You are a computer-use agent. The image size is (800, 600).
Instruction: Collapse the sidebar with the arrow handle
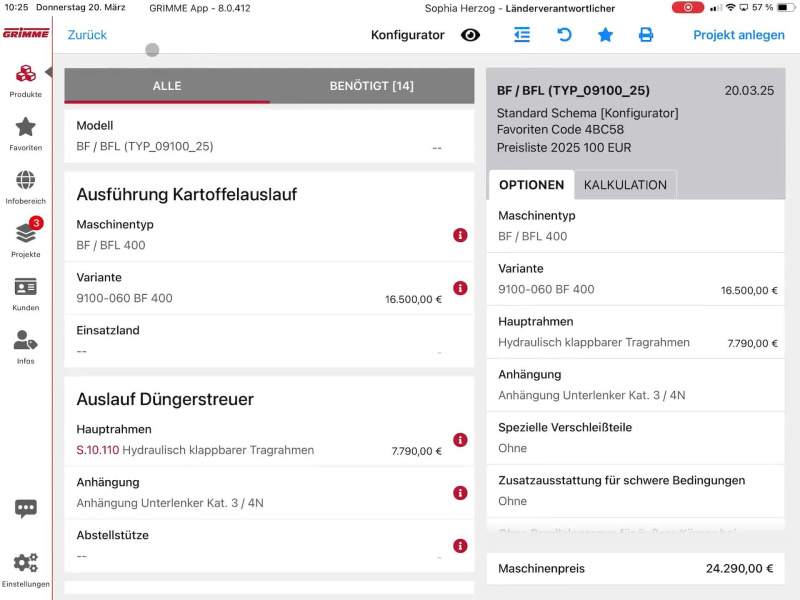click(x=48, y=72)
